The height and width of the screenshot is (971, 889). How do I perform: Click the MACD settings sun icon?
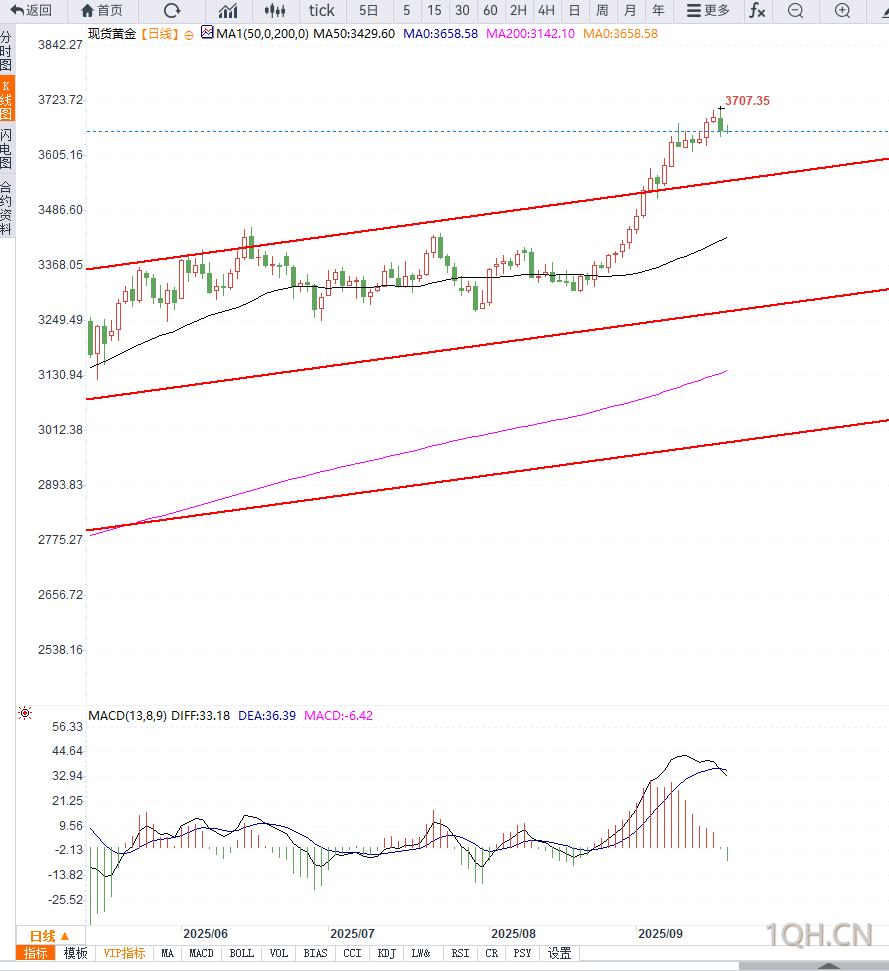point(25,713)
